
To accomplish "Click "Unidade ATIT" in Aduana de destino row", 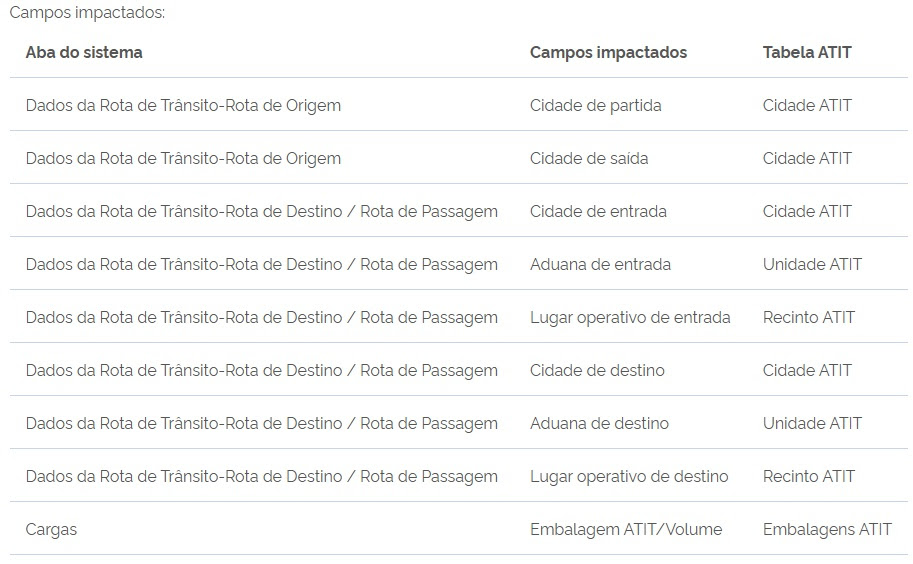I will click(812, 423).
